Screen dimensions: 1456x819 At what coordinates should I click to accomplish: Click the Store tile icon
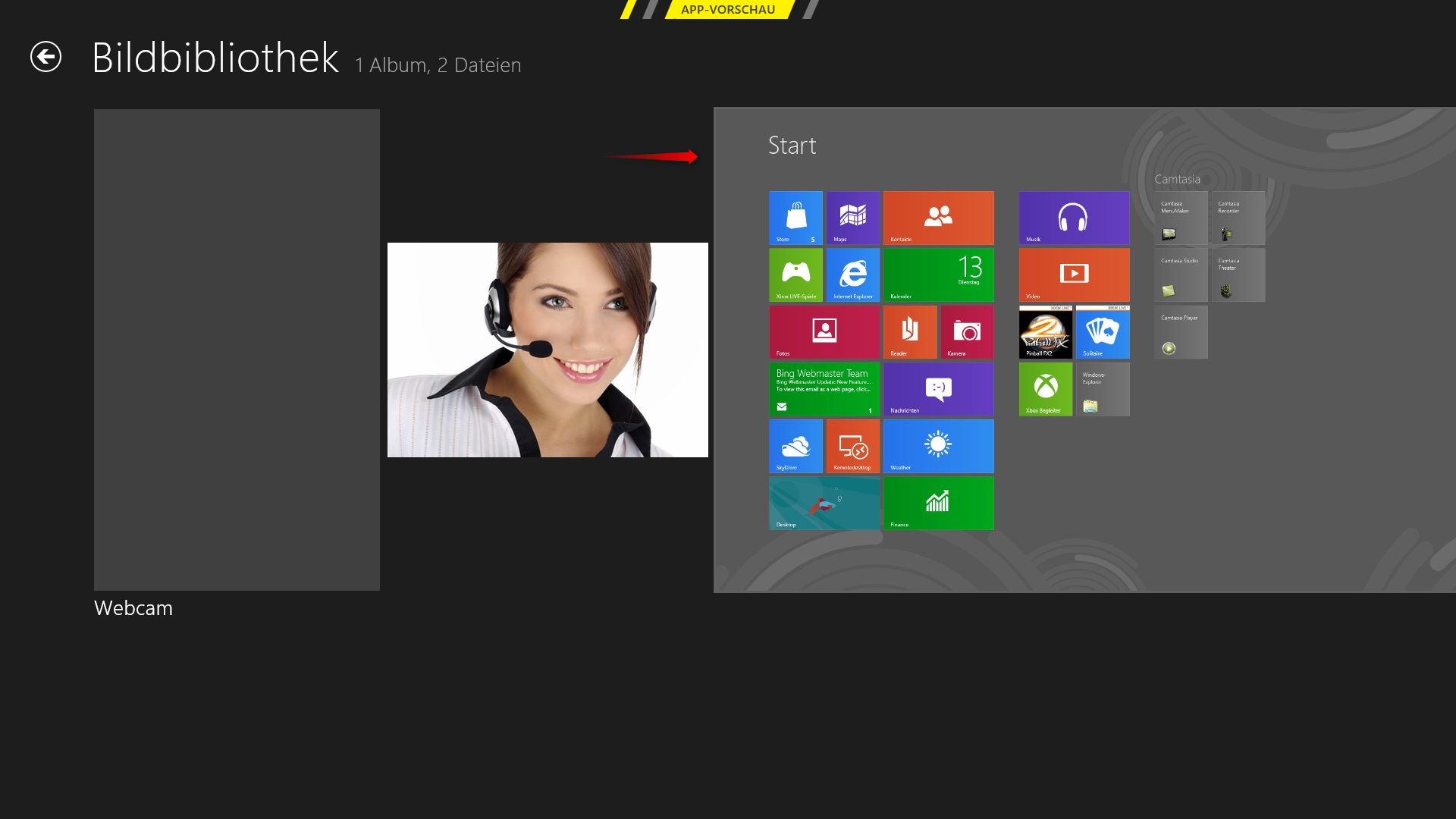click(795, 217)
